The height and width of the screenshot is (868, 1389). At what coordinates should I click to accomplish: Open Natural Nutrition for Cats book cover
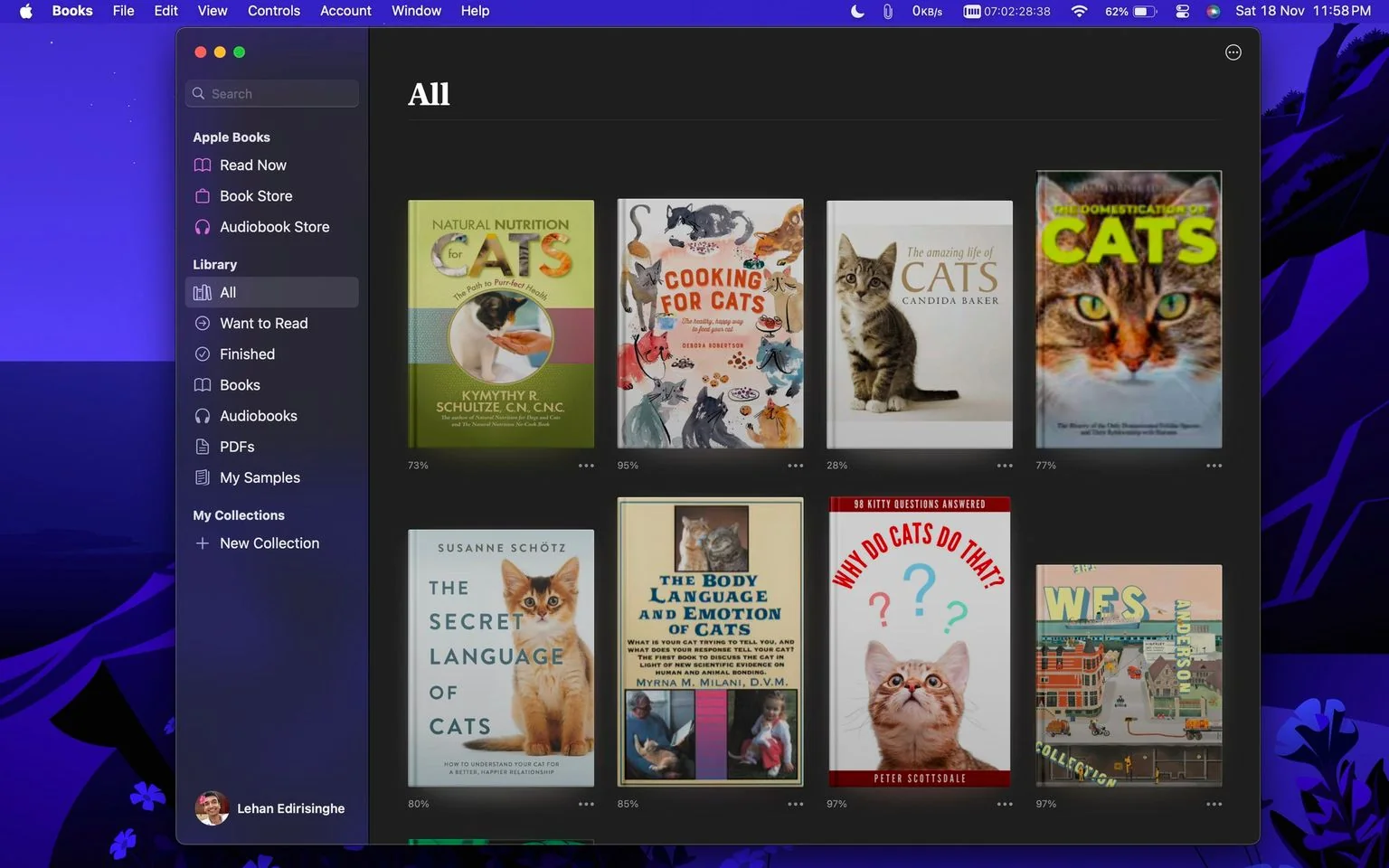(x=501, y=324)
